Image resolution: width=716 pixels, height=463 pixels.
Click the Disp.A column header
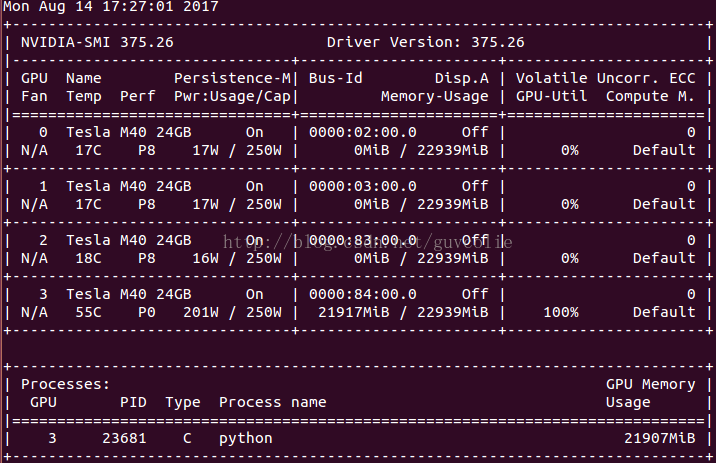pos(462,78)
